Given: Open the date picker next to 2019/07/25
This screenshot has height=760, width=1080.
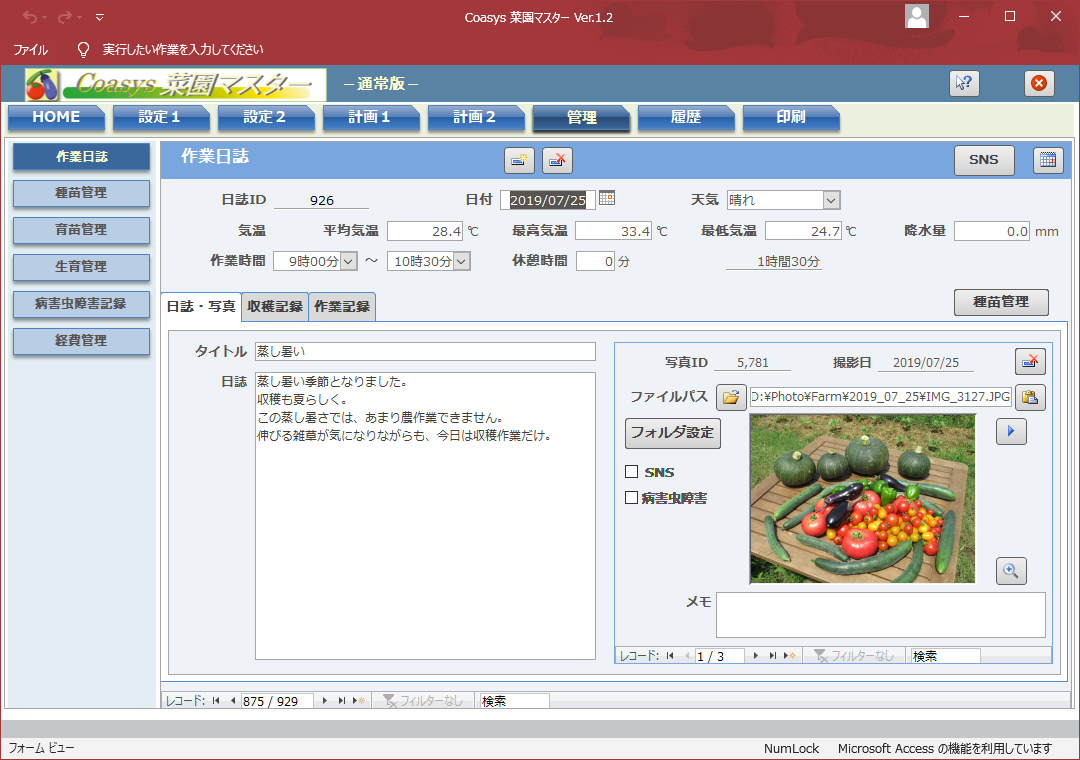Looking at the screenshot, I should click(606, 198).
